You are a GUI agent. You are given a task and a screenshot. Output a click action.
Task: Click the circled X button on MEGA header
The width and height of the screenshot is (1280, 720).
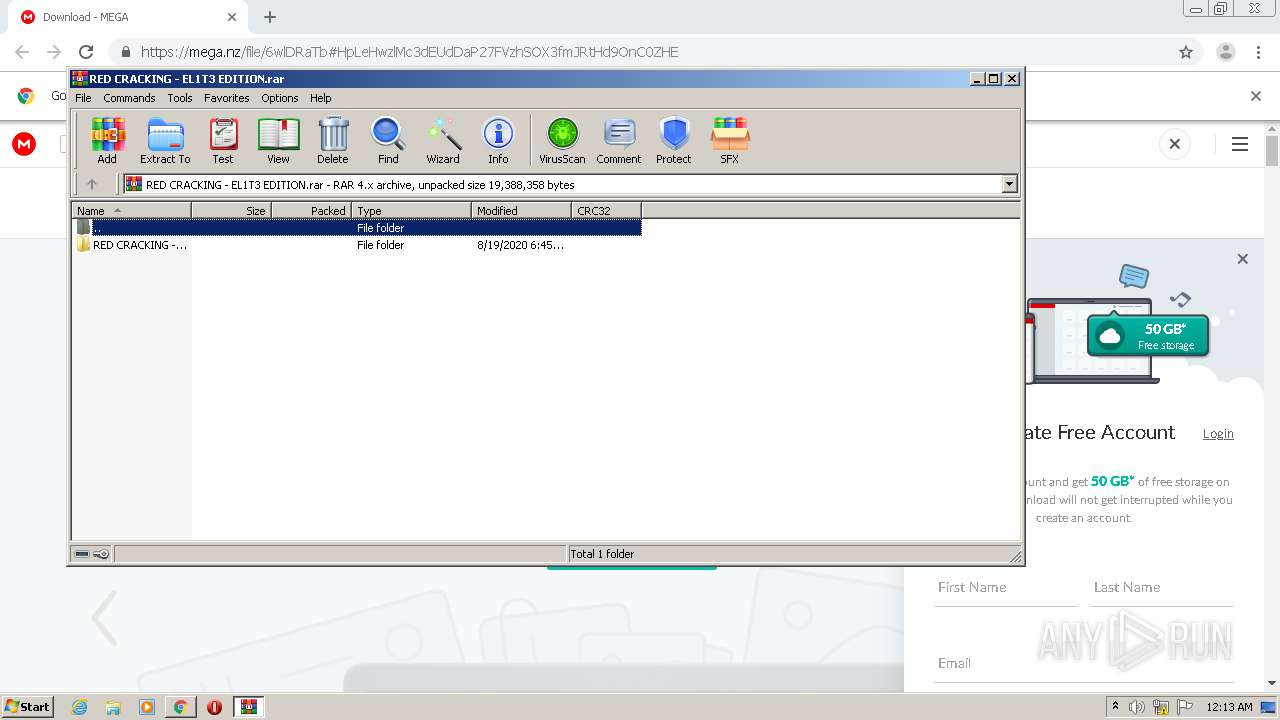coord(1175,144)
